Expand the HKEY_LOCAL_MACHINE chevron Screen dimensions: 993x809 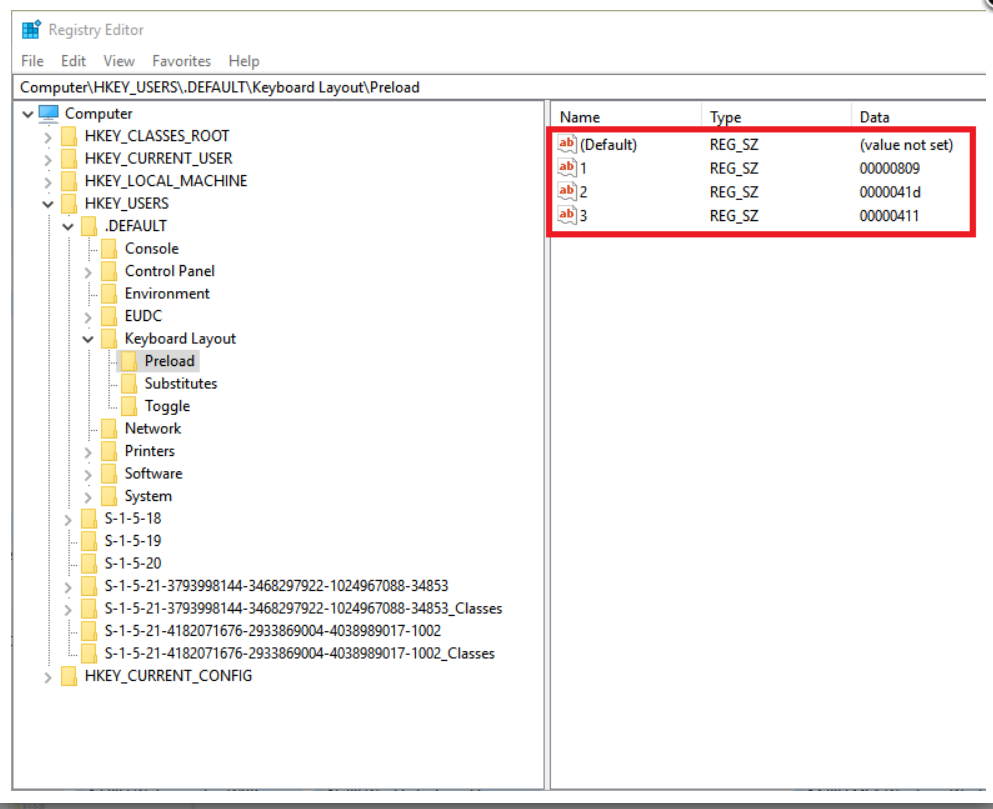click(x=48, y=182)
